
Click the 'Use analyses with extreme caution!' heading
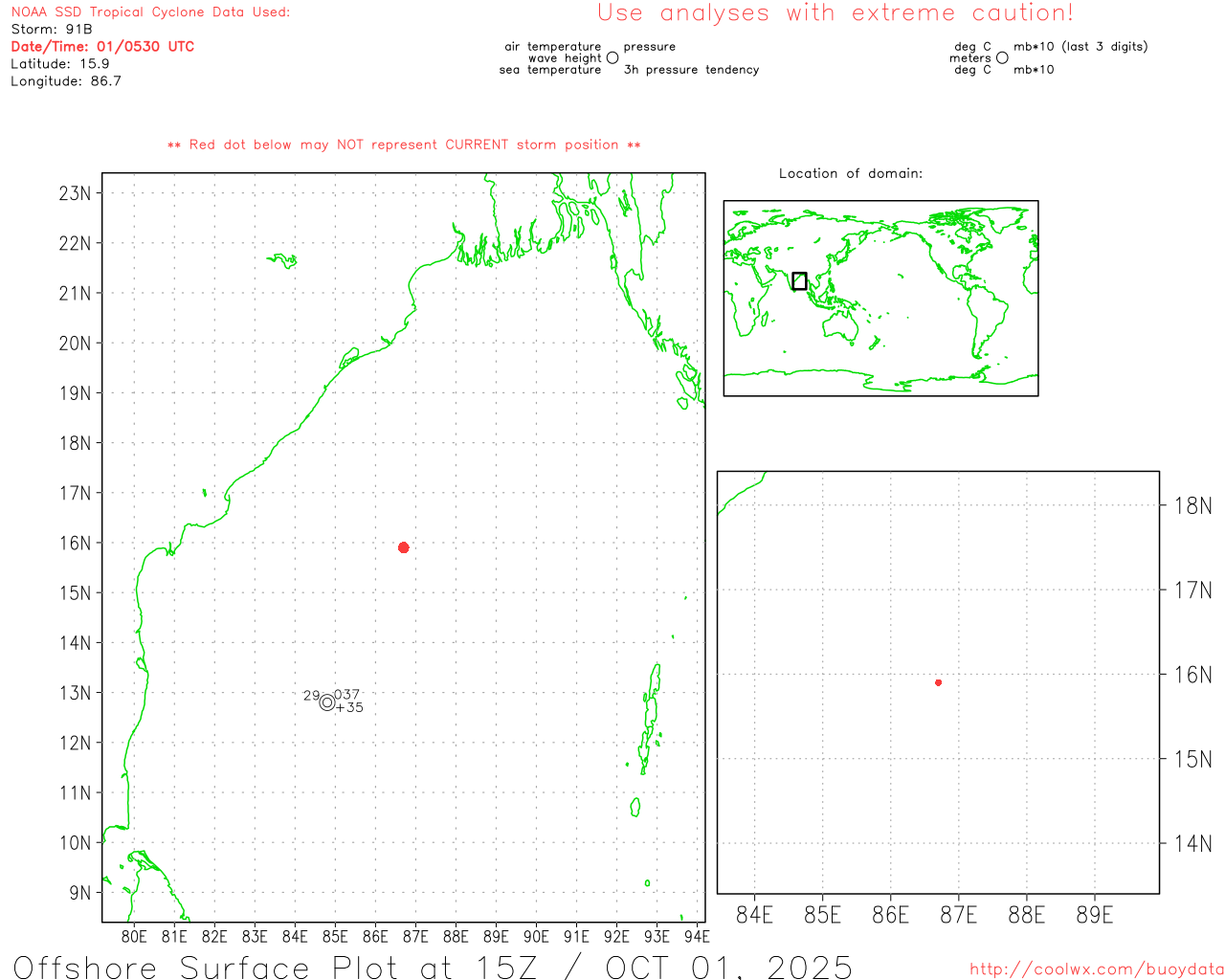click(835, 13)
